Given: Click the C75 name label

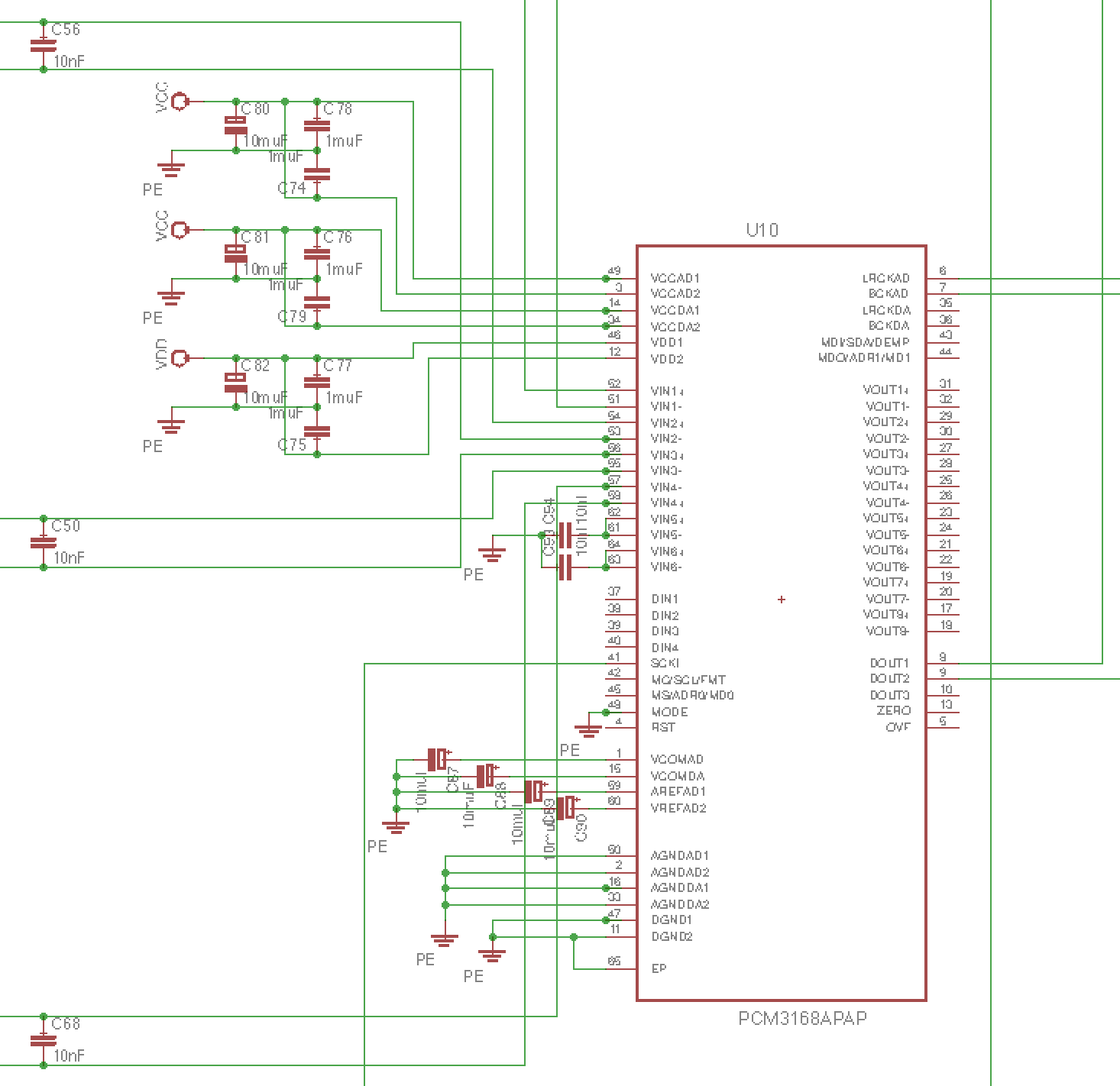Looking at the screenshot, I should [292, 444].
